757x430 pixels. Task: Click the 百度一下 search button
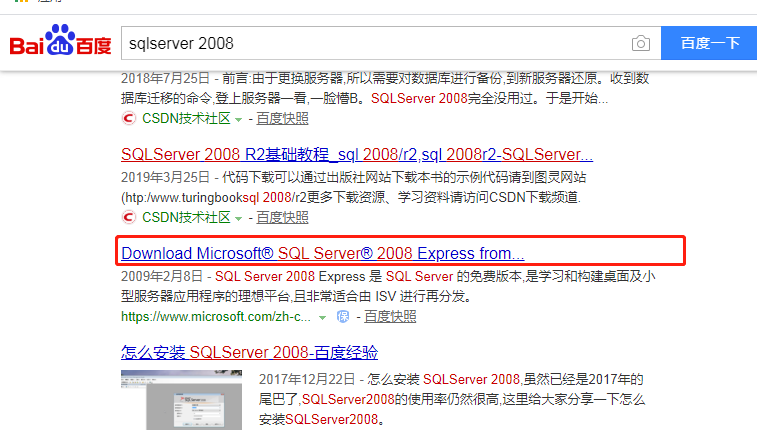tap(709, 43)
